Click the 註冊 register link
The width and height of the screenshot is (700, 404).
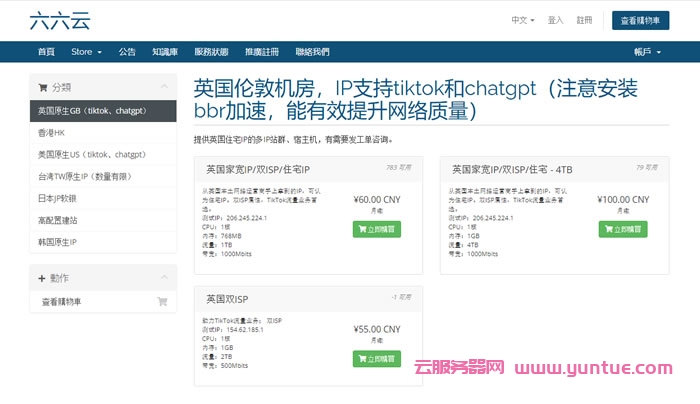[x=585, y=20]
